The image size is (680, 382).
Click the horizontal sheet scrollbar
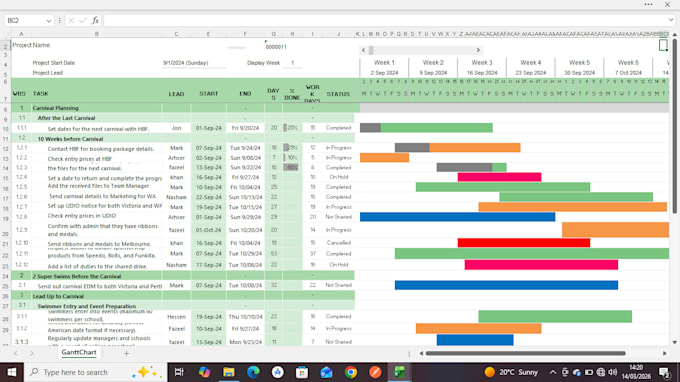pos(526,353)
